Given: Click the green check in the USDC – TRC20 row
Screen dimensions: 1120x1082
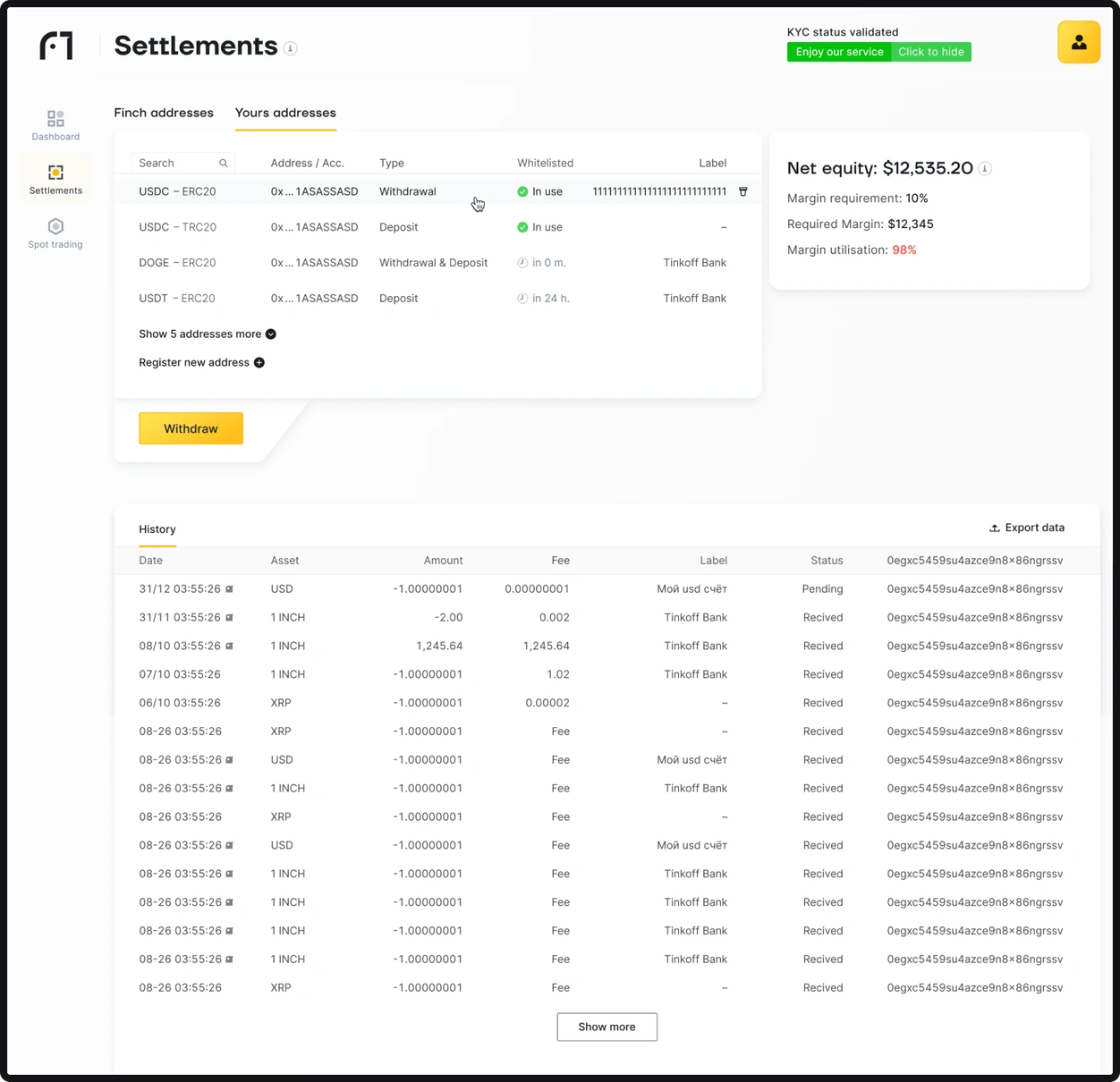Looking at the screenshot, I should pyautogui.click(x=522, y=227).
